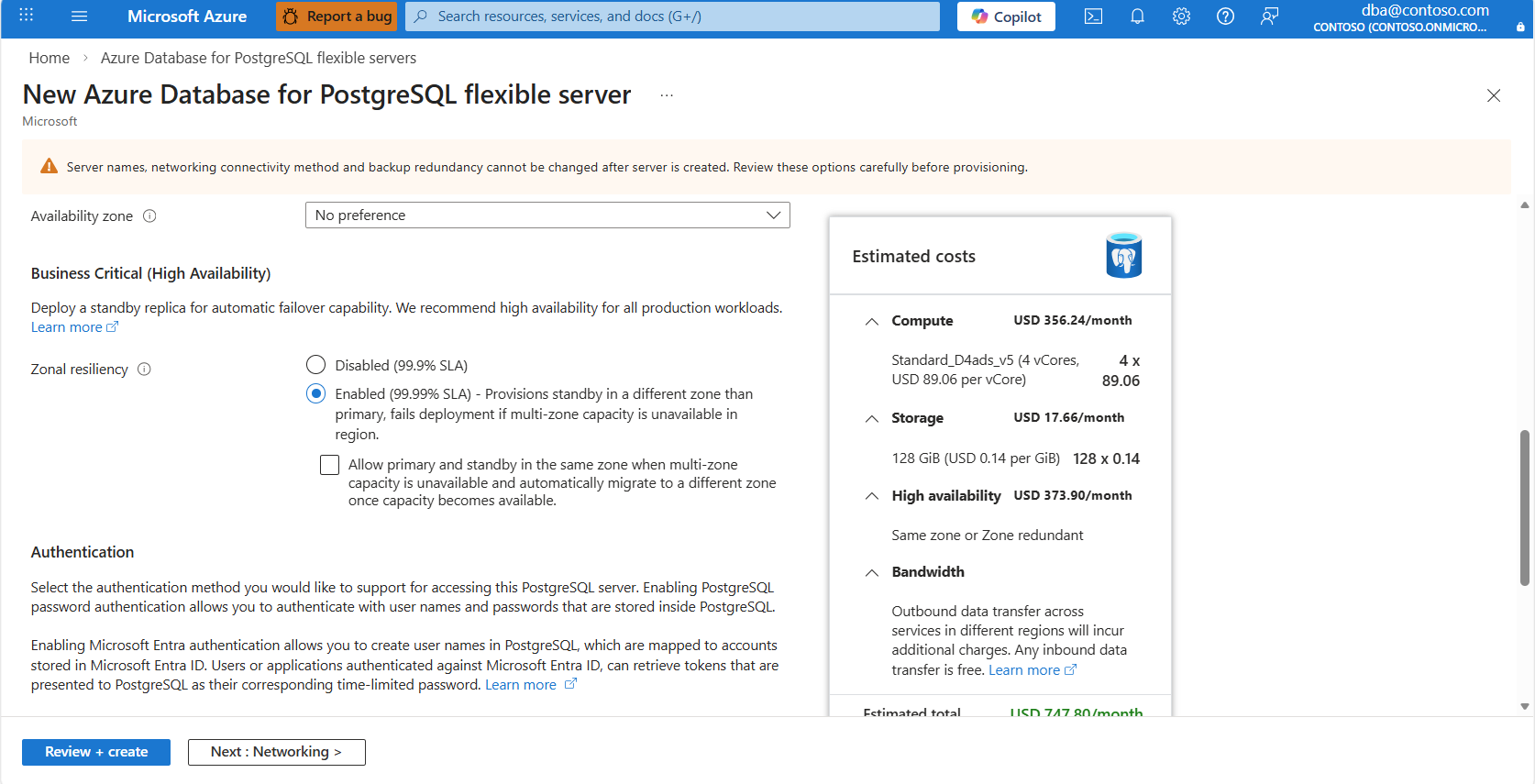
Task: Select Enabled (99.99% SLA) radio option
Action: click(x=316, y=393)
